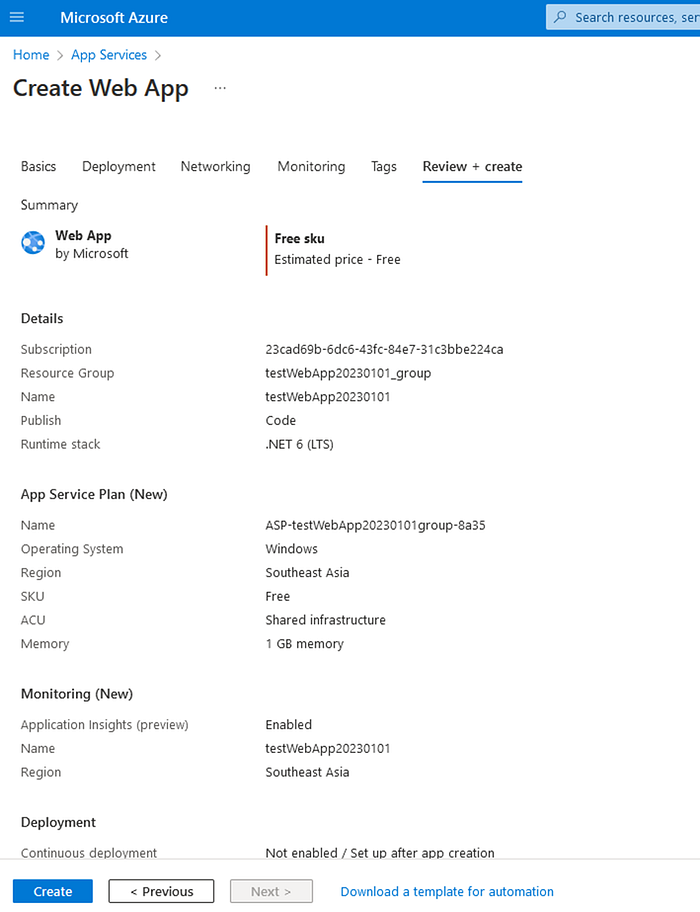Select resource group testWebApp20230101_group value
The height and width of the screenshot is (912, 700).
coord(348,373)
